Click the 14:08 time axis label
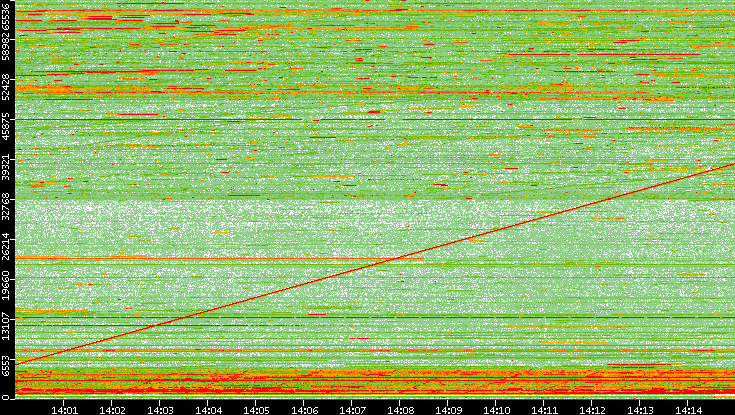The width and height of the screenshot is (735, 415). point(400,410)
